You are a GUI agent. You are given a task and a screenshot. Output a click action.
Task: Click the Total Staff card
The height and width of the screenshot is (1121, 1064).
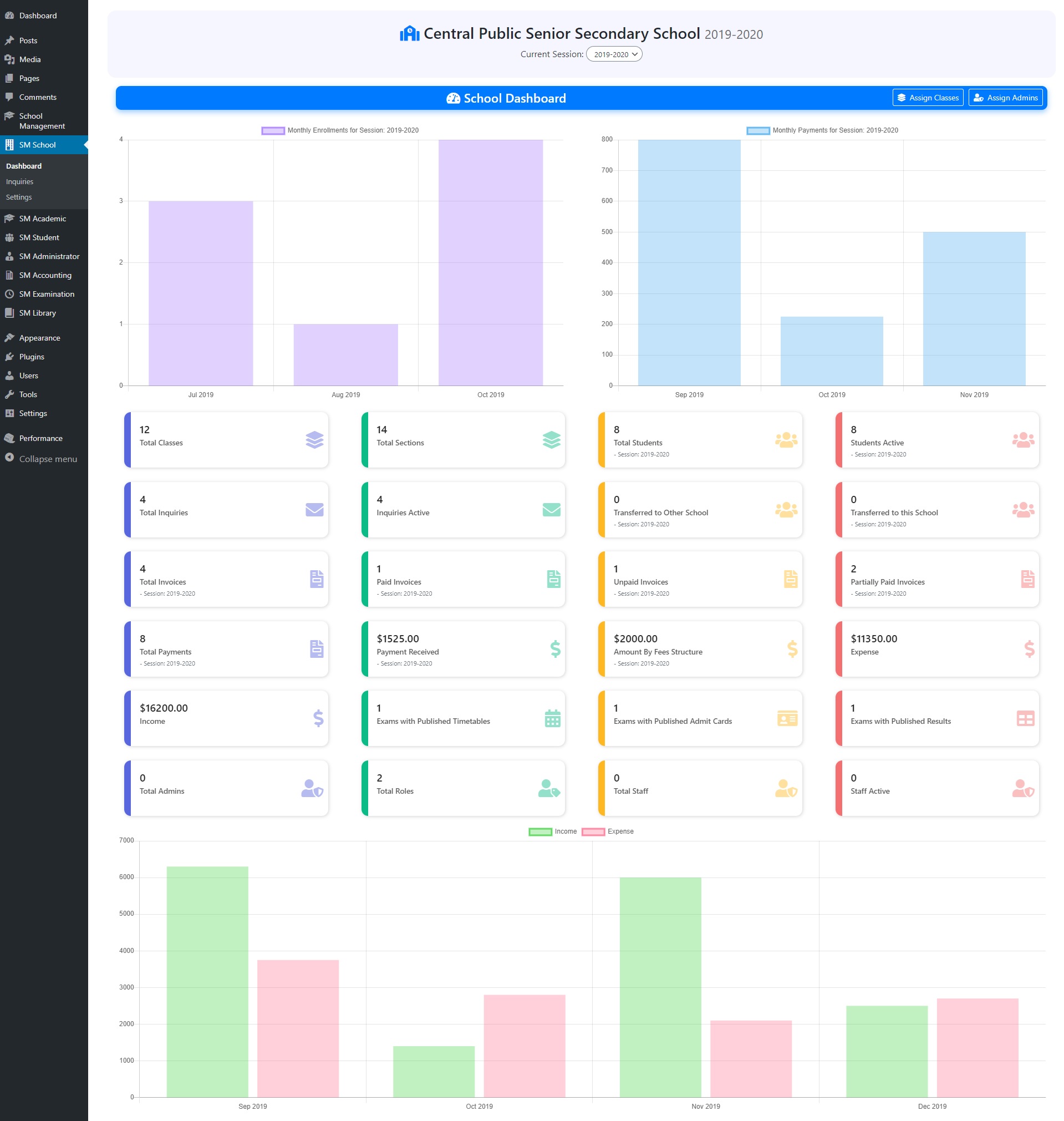[700, 788]
